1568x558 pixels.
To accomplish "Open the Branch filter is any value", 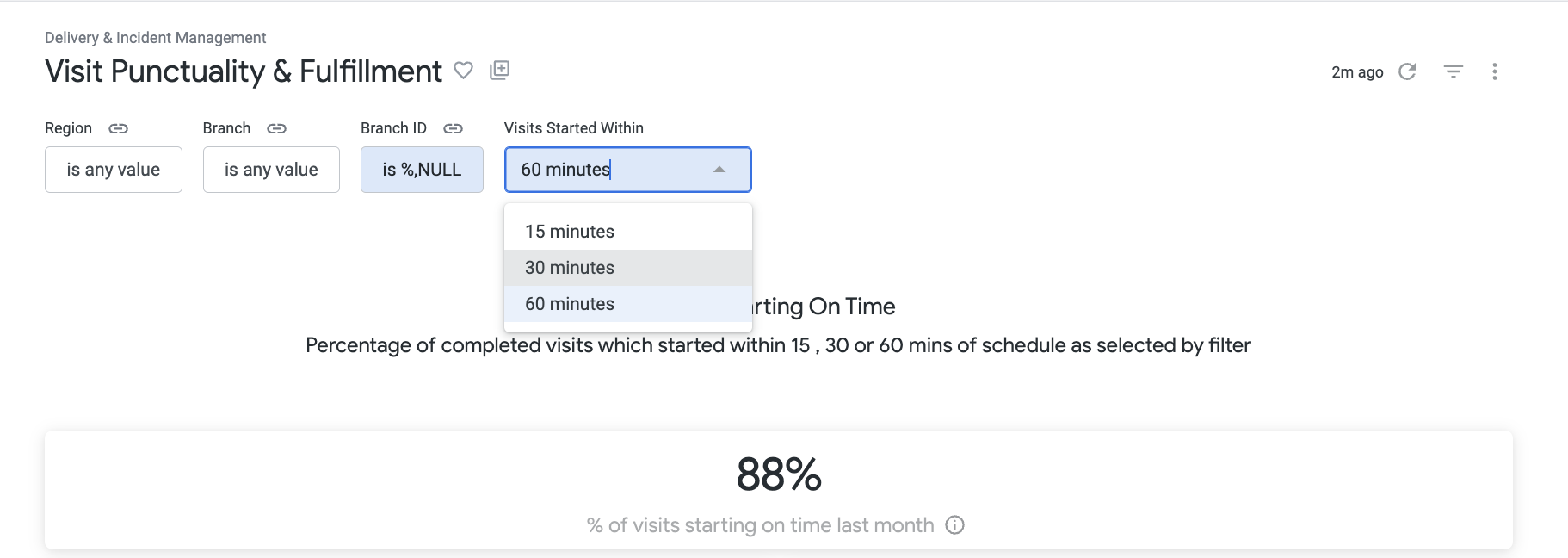I will click(271, 170).
